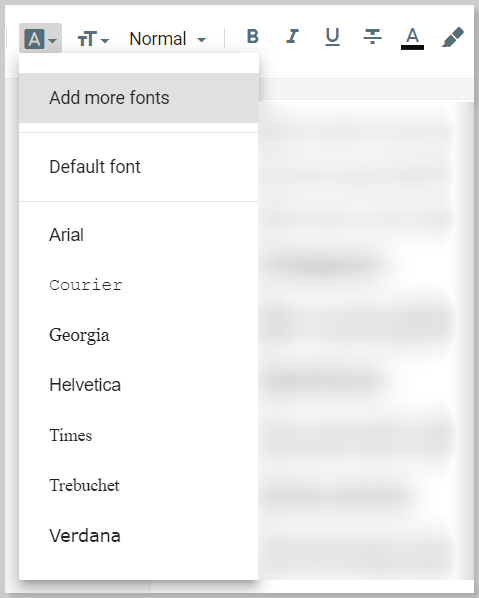Image resolution: width=479 pixels, height=598 pixels.
Task: Open the text size TT icon
Action: 87,39
